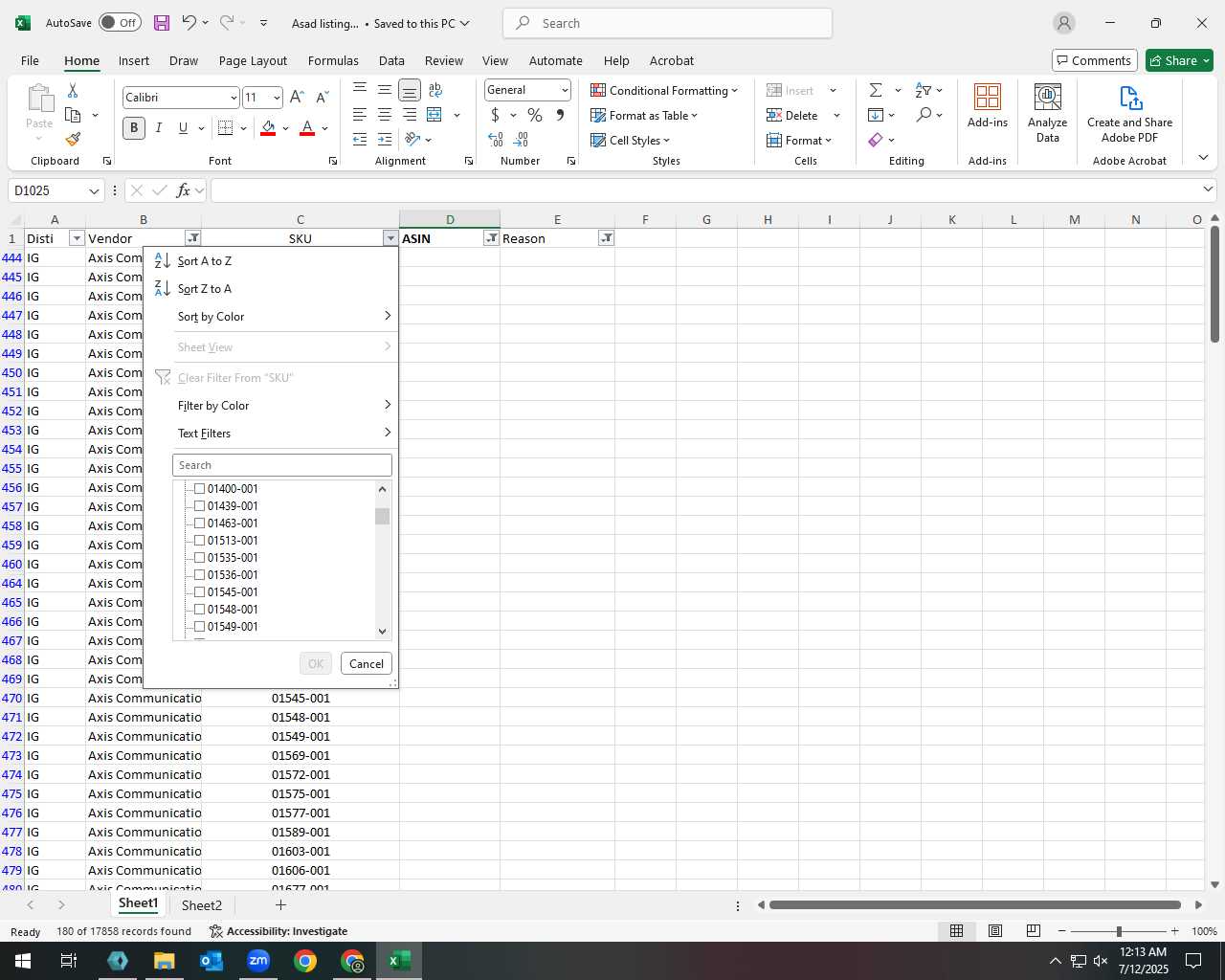Check the 01545-001 filter checkbox
This screenshot has width=1225, height=980.
click(x=200, y=592)
